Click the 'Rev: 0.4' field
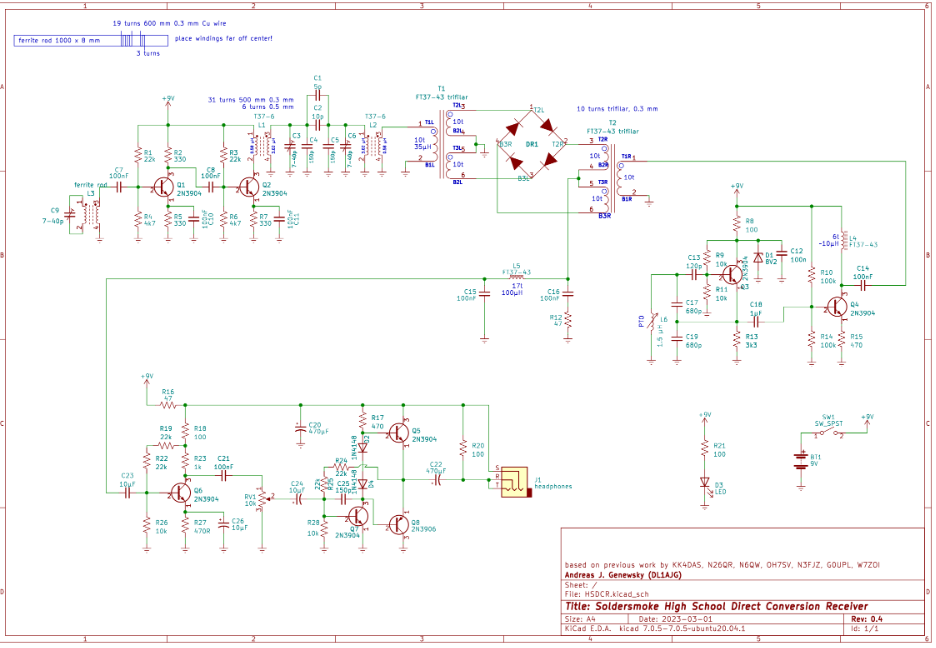Screen dimensions: 936x648 pyautogui.click(x=867, y=619)
